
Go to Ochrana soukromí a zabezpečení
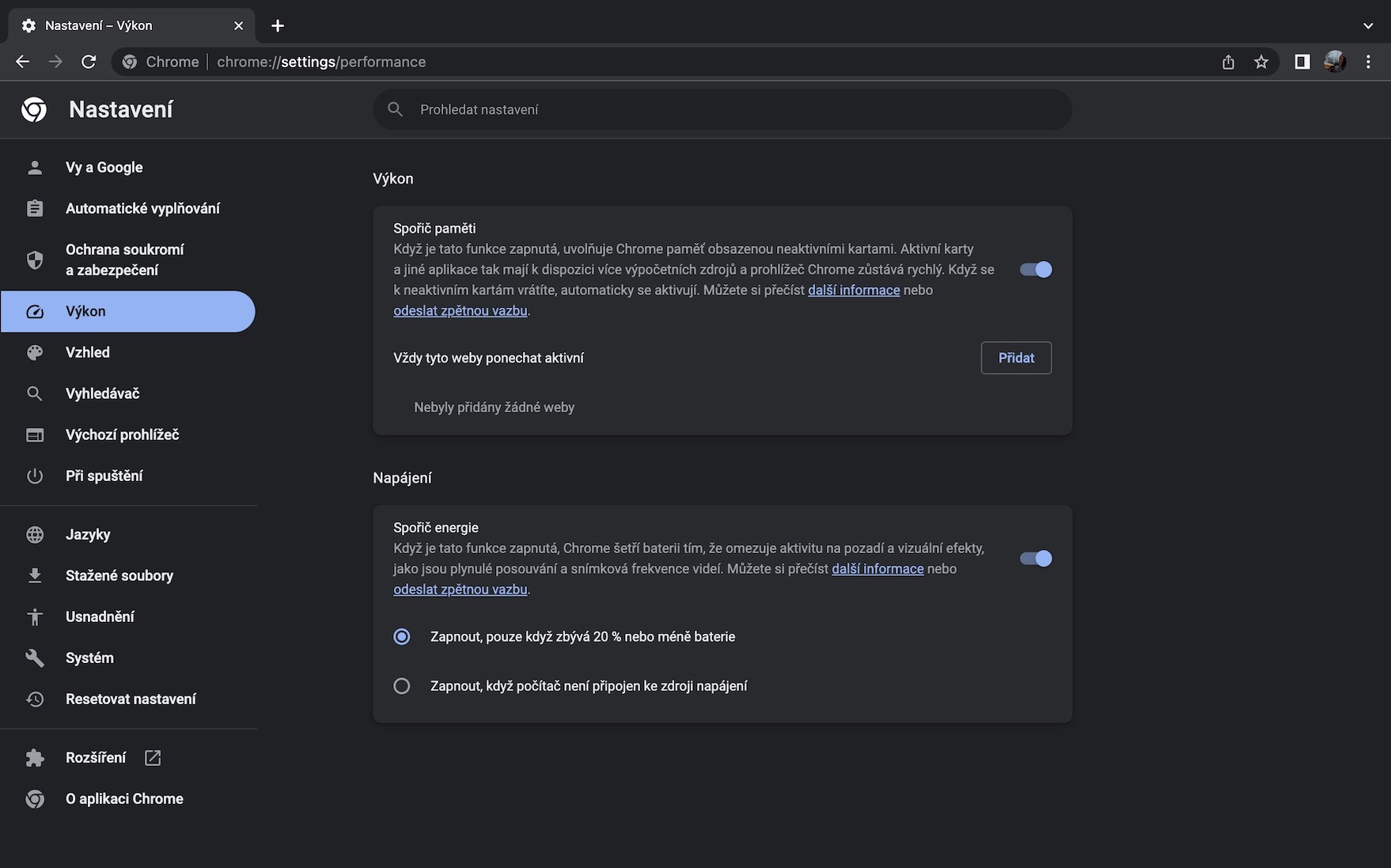coord(124,260)
